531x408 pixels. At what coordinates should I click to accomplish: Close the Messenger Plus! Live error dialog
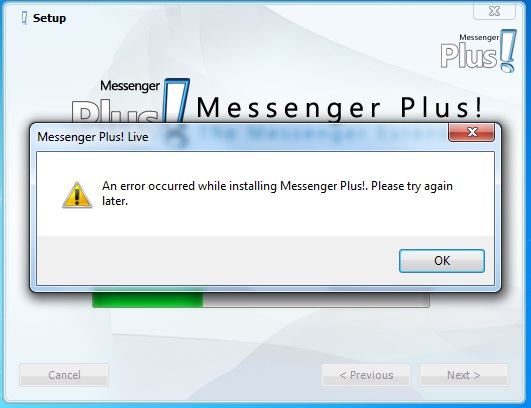coord(471,132)
